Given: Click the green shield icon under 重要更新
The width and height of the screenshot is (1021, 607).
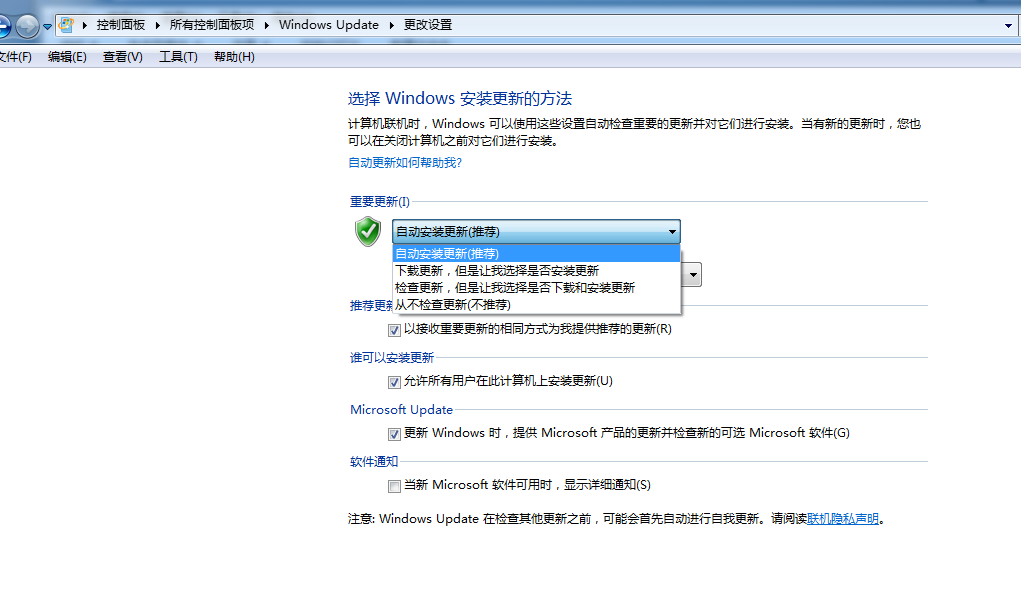Looking at the screenshot, I should [368, 231].
